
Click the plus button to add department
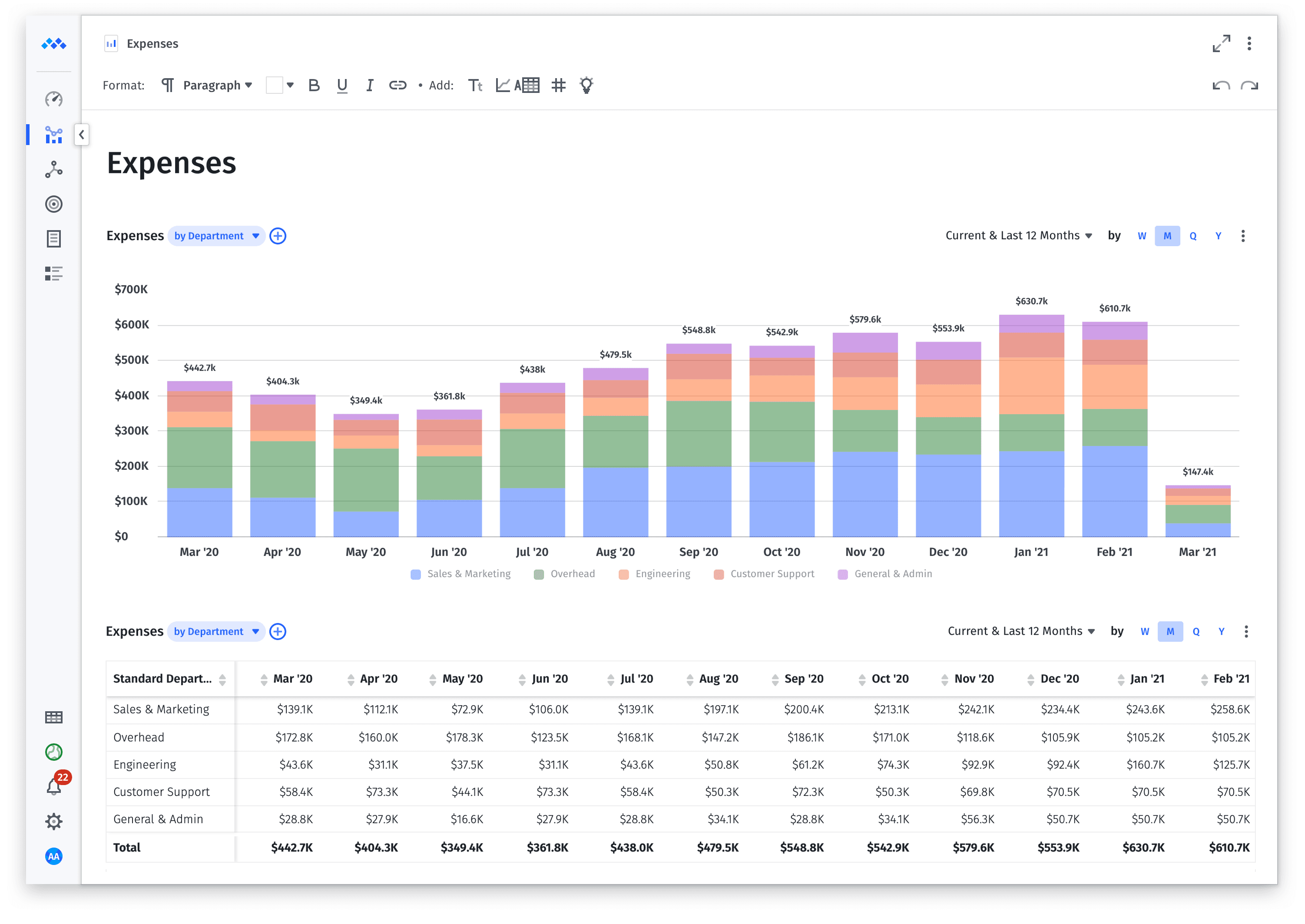(x=278, y=237)
